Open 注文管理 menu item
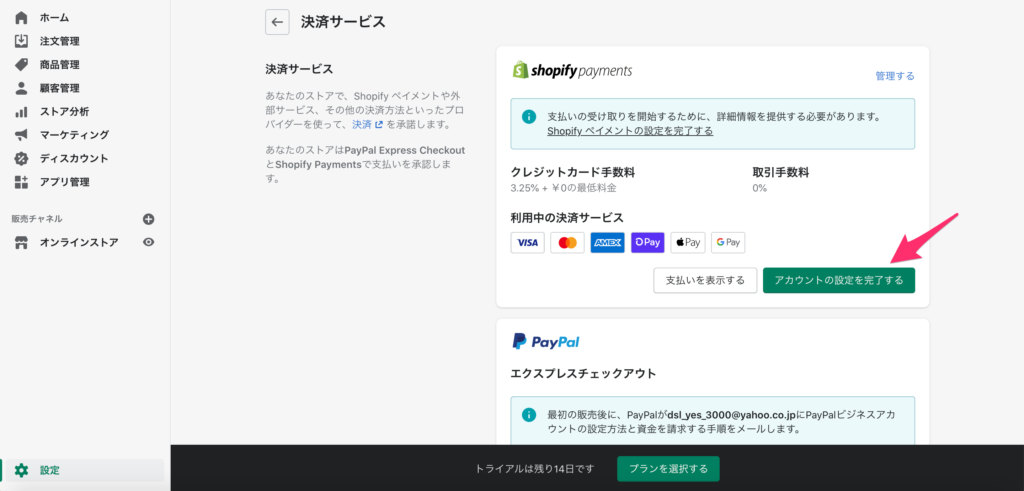Image resolution: width=1024 pixels, height=491 pixels. click(x=59, y=41)
